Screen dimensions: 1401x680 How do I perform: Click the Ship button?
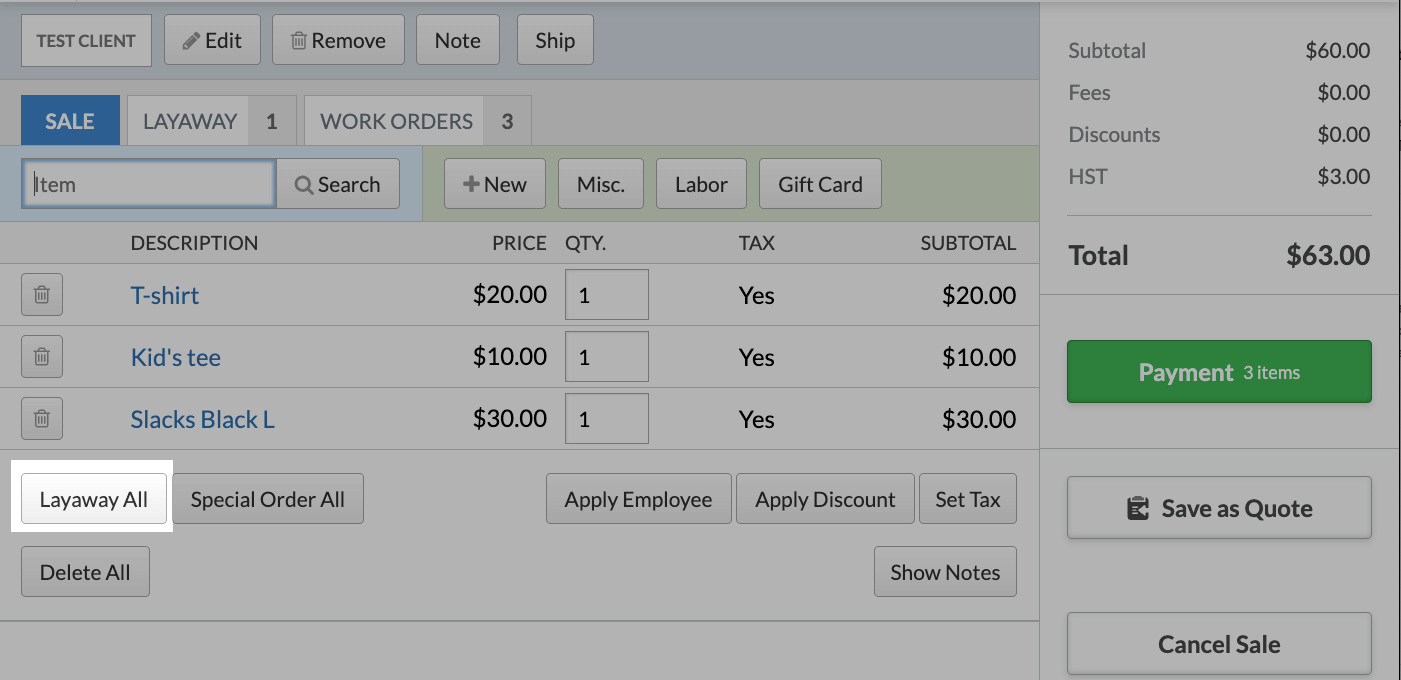click(x=555, y=41)
